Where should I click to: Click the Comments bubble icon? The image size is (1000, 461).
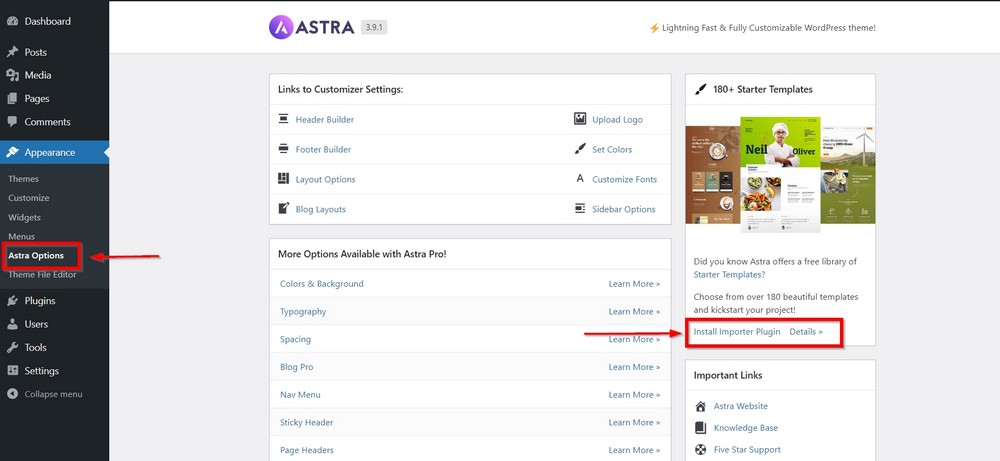coord(12,122)
